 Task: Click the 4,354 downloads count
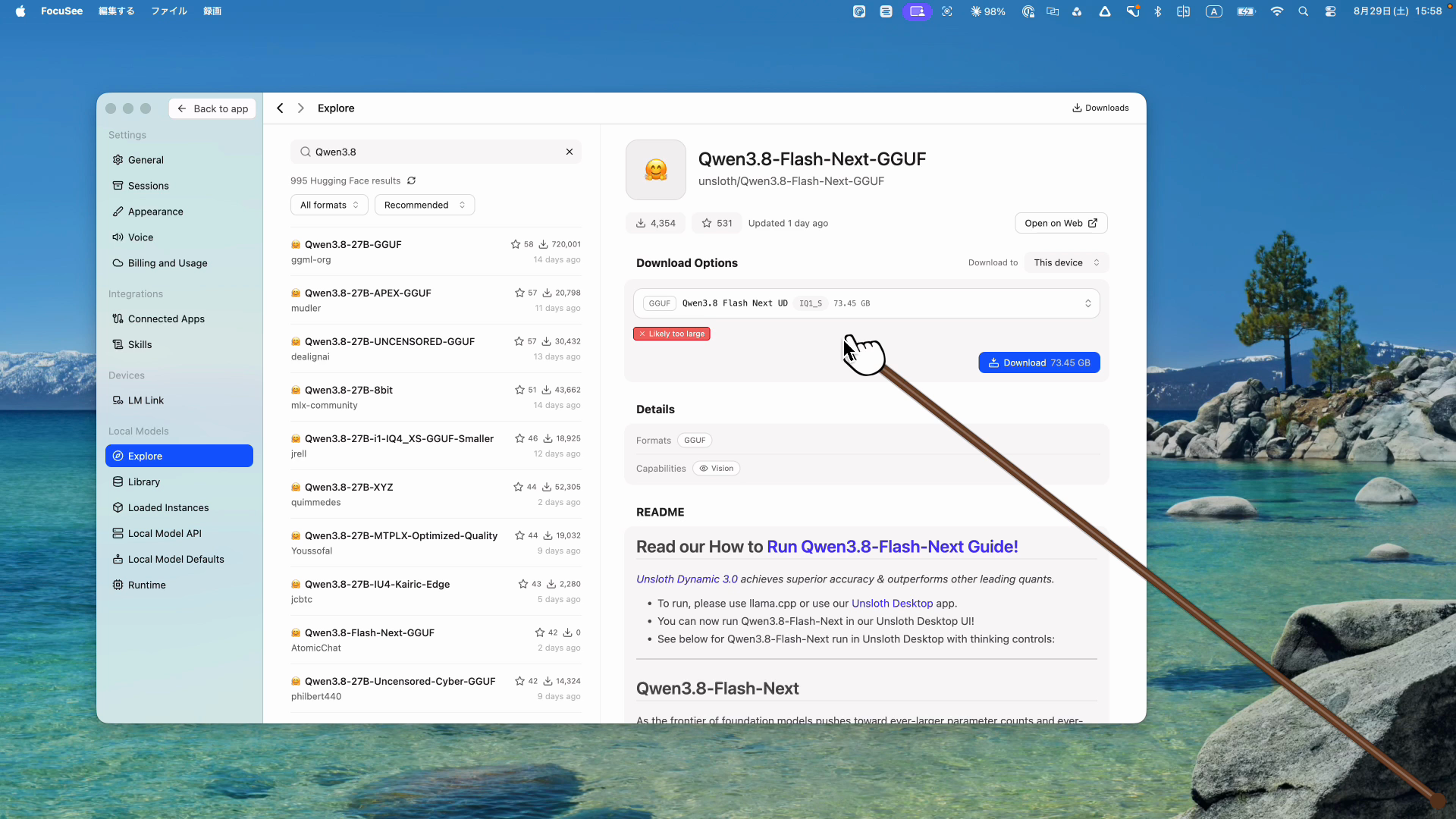[x=656, y=223]
